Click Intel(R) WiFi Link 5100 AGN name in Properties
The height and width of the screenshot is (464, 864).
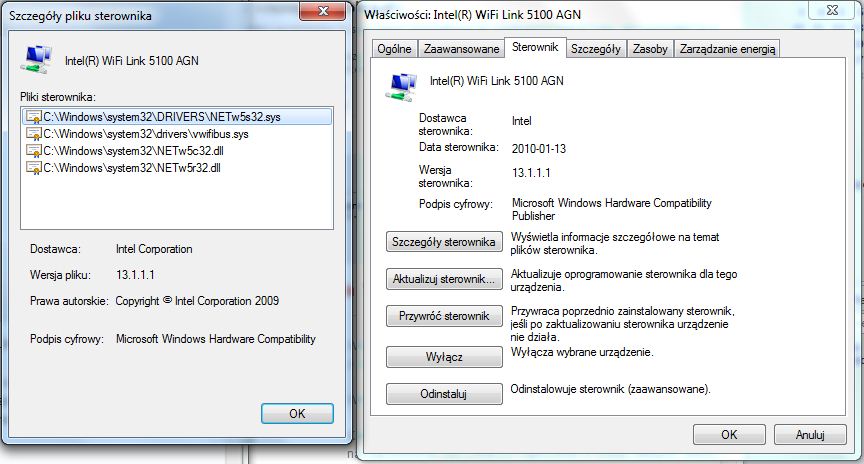tap(496, 81)
